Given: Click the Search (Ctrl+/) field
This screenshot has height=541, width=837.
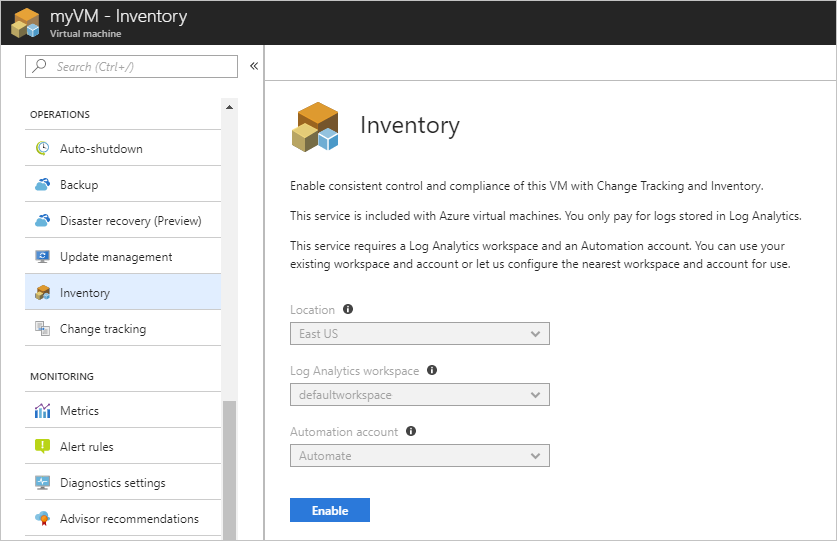Looking at the screenshot, I should click(131, 67).
